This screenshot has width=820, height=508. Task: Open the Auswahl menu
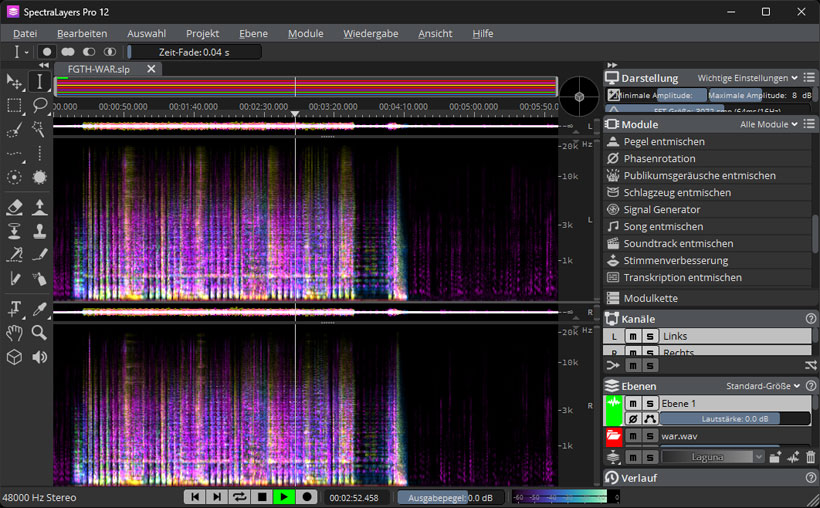(146, 33)
